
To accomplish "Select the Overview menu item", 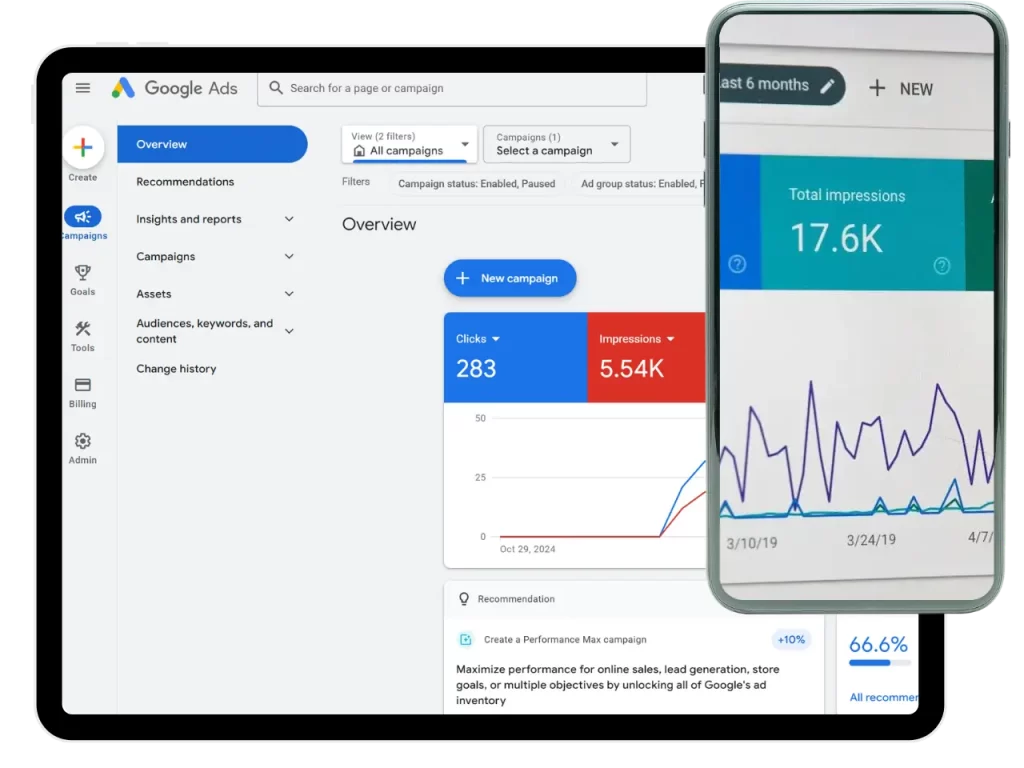I will click(212, 144).
